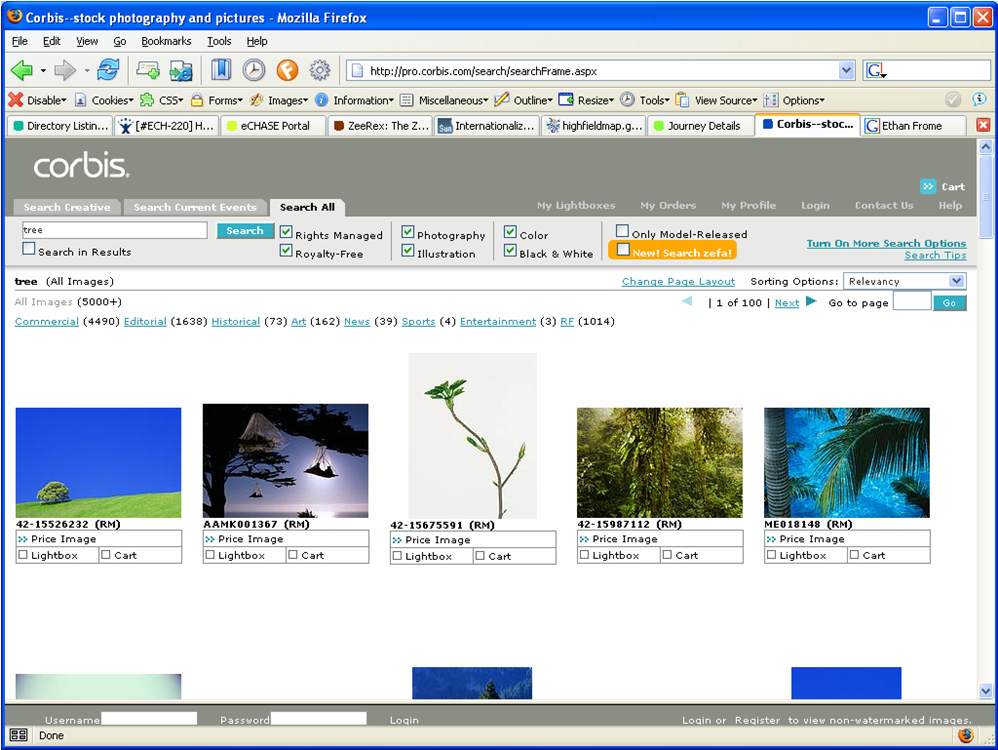This screenshot has height=750, width=998.
Task: Click the Corbis Cart arrow icon
Action: point(928,186)
